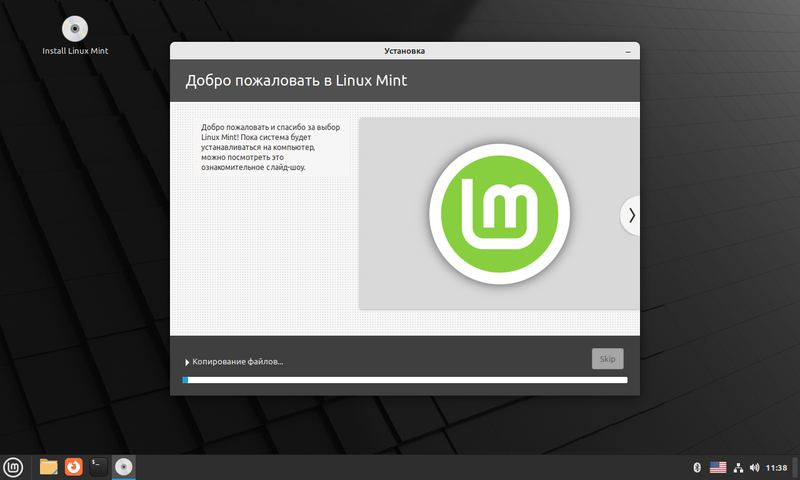The image size is (800, 480).
Task: Click the 'Установка' window title
Action: 405,51
